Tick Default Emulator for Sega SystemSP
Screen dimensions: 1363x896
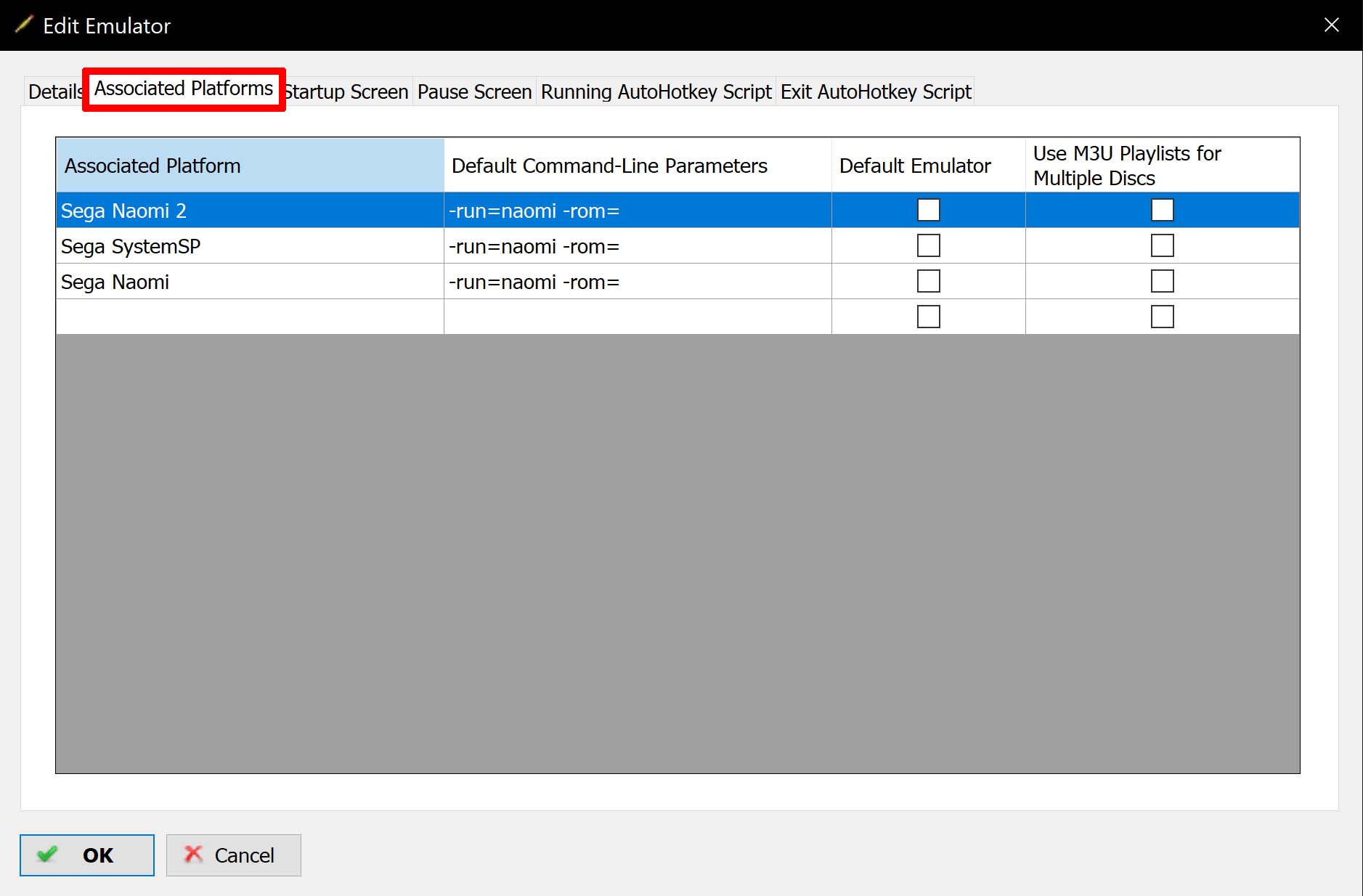coord(928,245)
